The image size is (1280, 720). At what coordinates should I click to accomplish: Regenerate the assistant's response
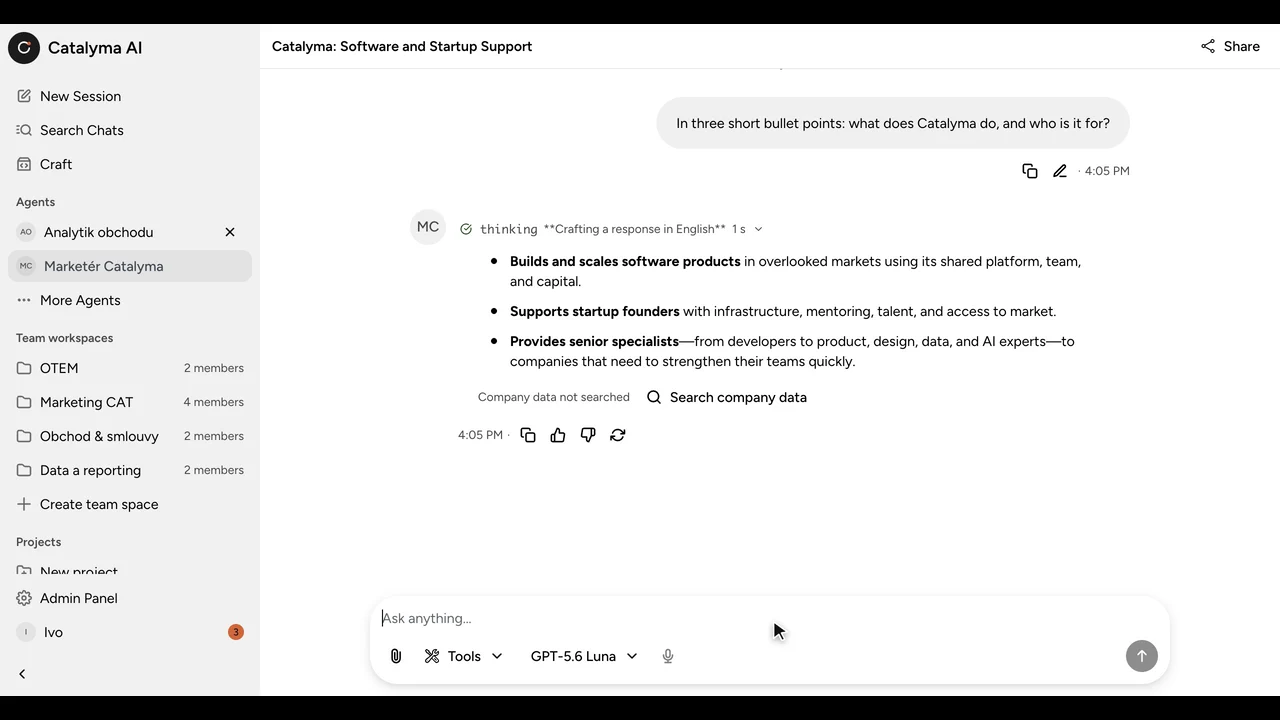(x=618, y=435)
